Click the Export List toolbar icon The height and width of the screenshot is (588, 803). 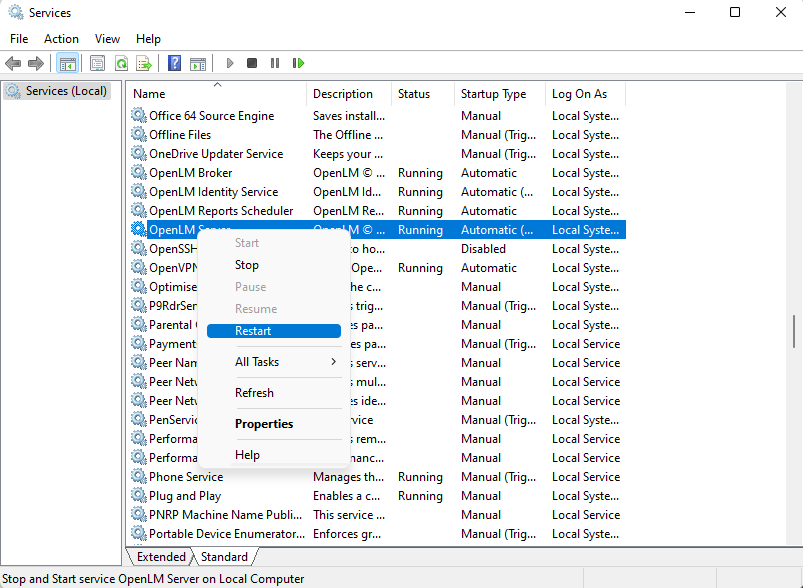coord(144,63)
